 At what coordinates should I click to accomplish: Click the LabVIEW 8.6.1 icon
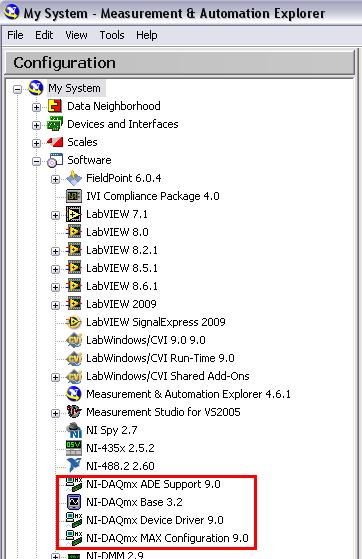74,286
